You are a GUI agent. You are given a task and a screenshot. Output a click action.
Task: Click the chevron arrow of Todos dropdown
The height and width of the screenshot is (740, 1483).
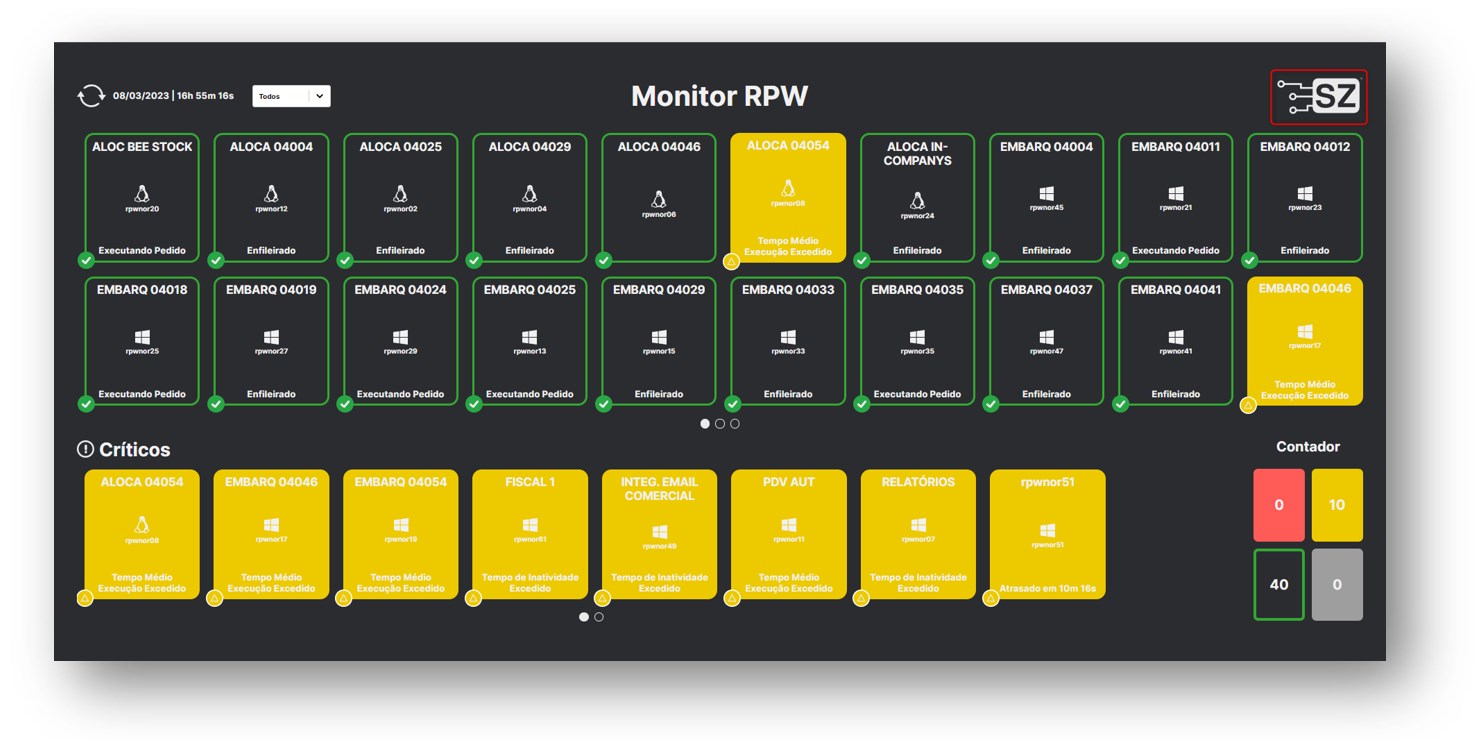click(319, 96)
